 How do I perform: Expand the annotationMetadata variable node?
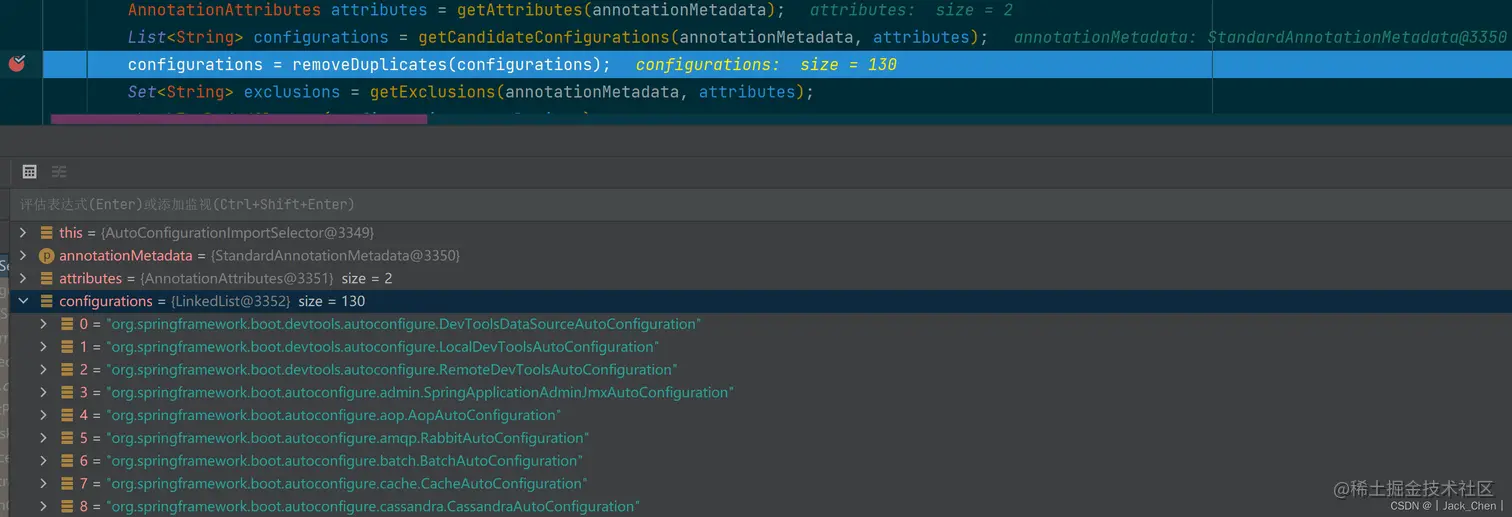coord(23,255)
